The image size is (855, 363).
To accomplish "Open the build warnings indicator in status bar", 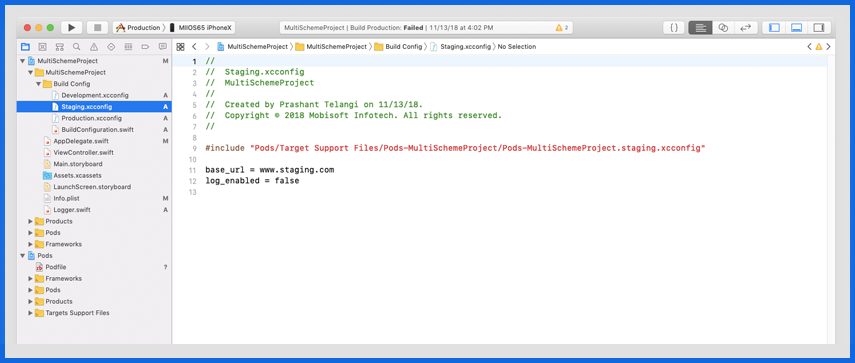I will pyautogui.click(x=562, y=28).
